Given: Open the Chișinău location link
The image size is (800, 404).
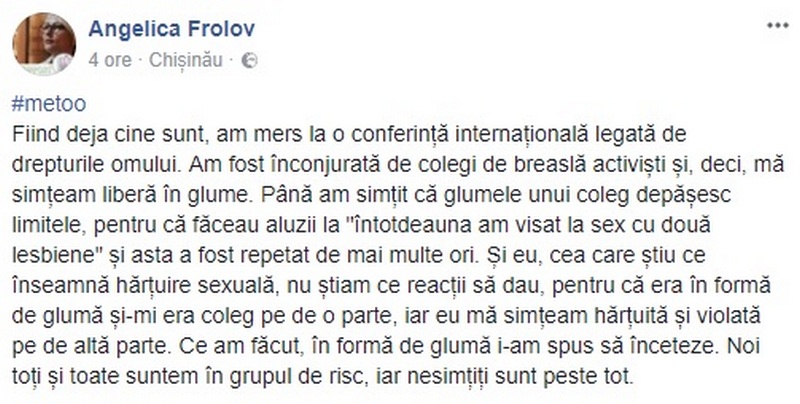Looking at the screenshot, I should (x=186, y=60).
